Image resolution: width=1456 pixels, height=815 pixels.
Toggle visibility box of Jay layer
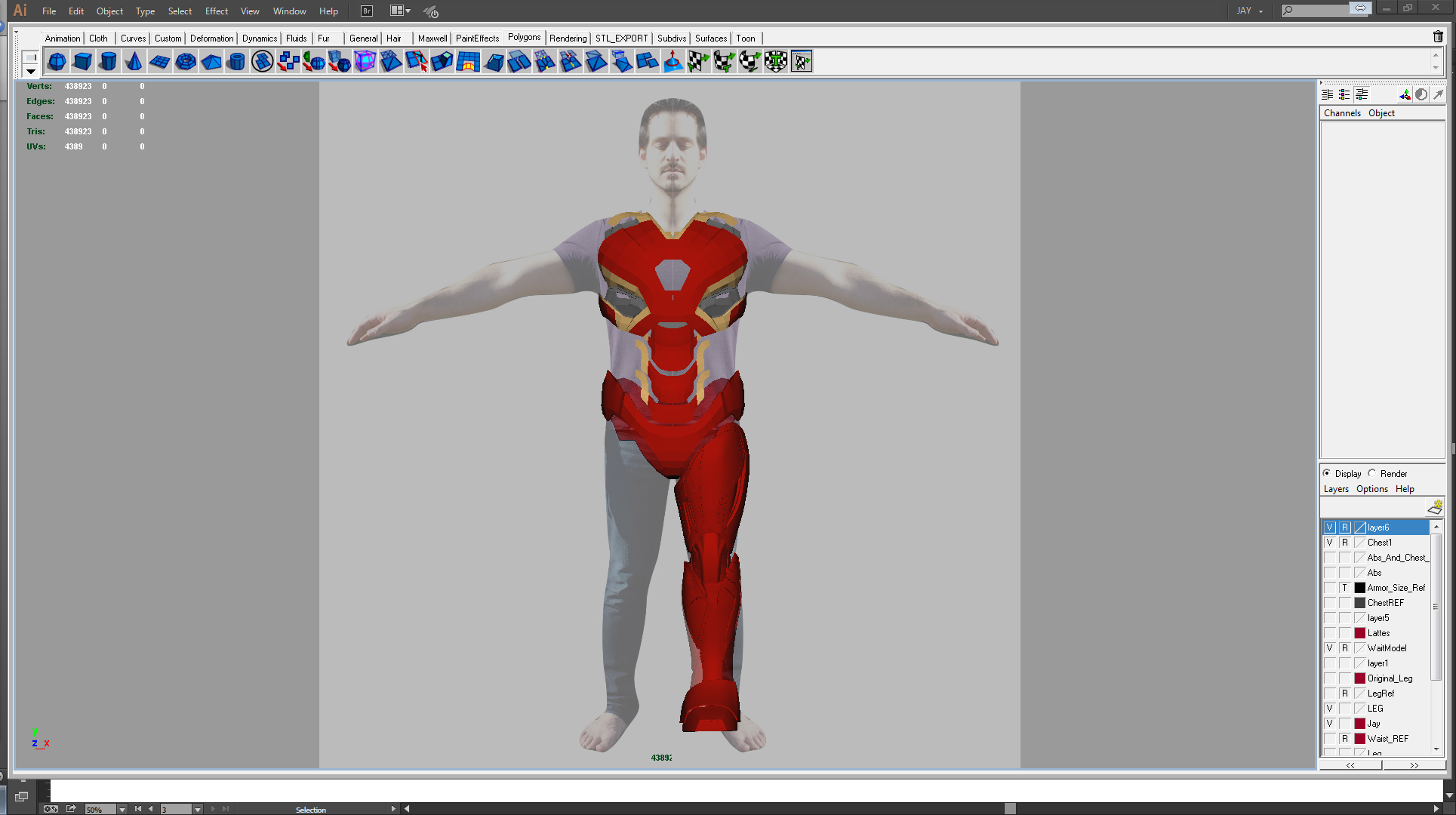[1330, 724]
